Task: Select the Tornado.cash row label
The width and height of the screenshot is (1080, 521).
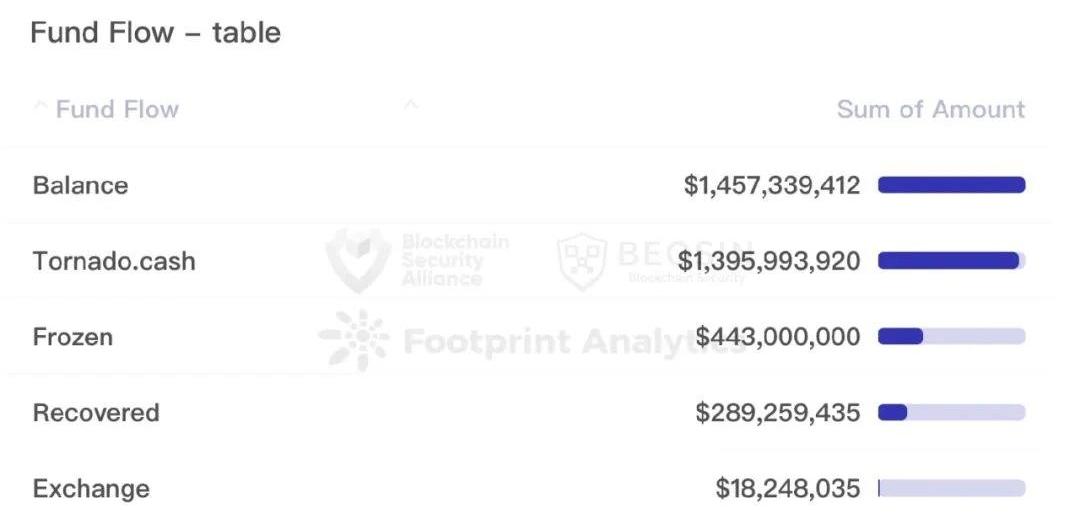Action: pyautogui.click(x=114, y=261)
